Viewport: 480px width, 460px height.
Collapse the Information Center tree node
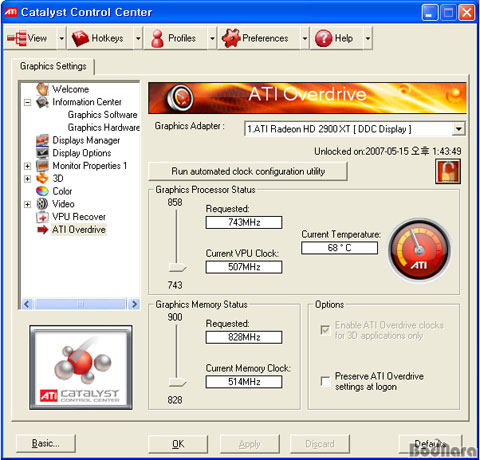[x=28, y=102]
